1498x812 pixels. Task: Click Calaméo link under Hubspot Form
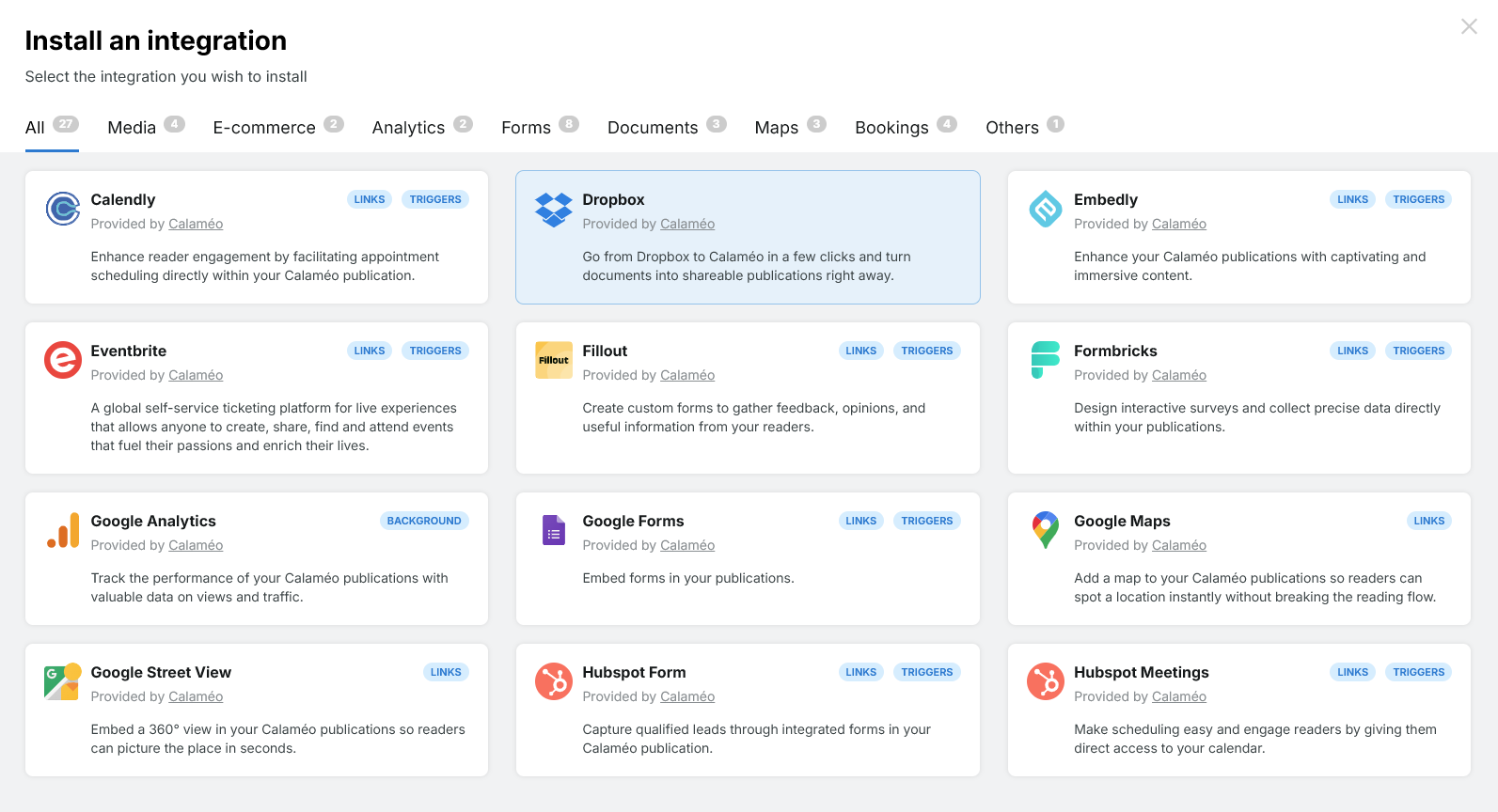pos(687,696)
